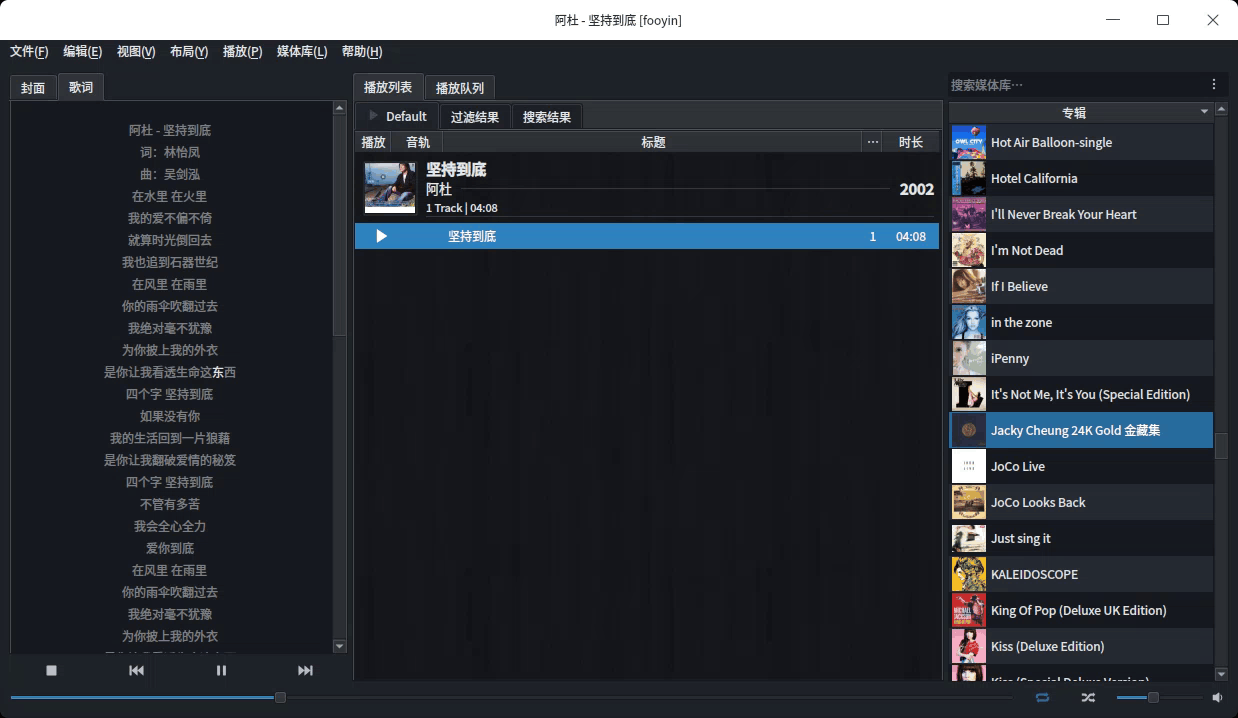The height and width of the screenshot is (718, 1238).
Task: Click the album list scrollbar thumb
Action: click(x=1221, y=446)
